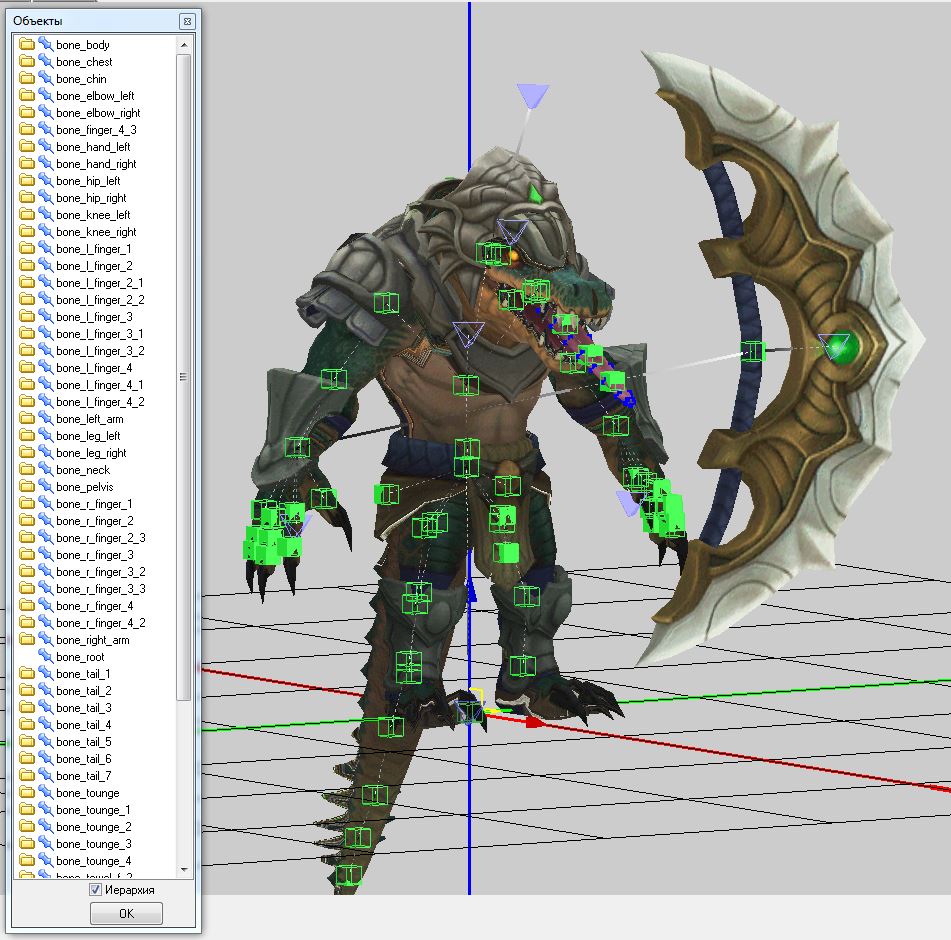This screenshot has height=940, width=951.
Task: Expand the bone_right_arm folder icon
Action: (27, 640)
